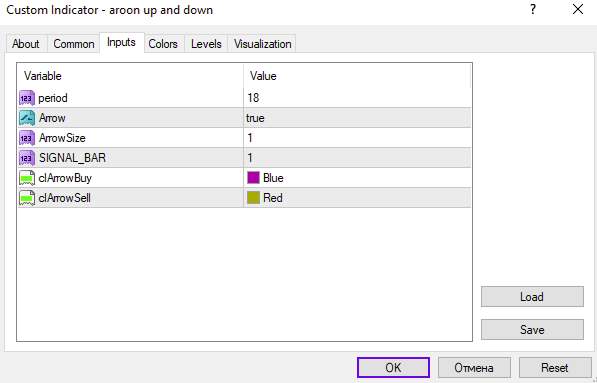Open the Visualization tab
597x383 pixels.
[262, 44]
